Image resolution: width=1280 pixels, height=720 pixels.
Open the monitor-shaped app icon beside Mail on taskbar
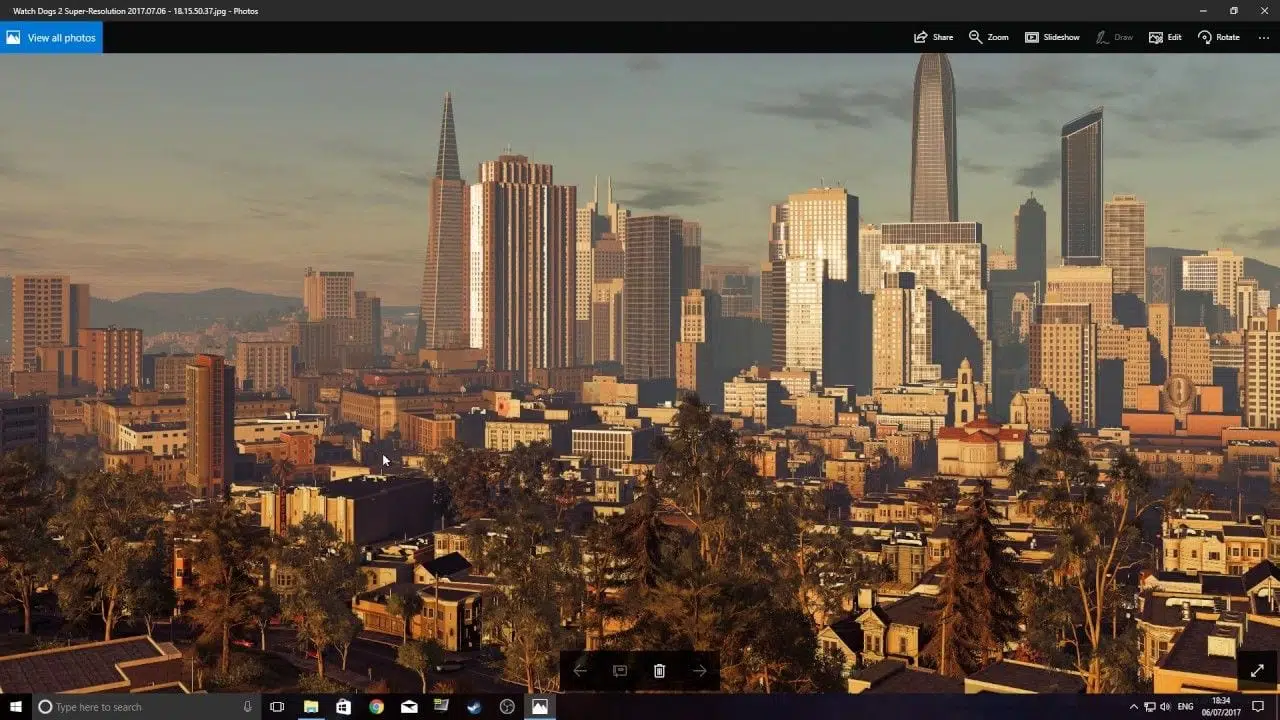pyautogui.click(x=441, y=707)
